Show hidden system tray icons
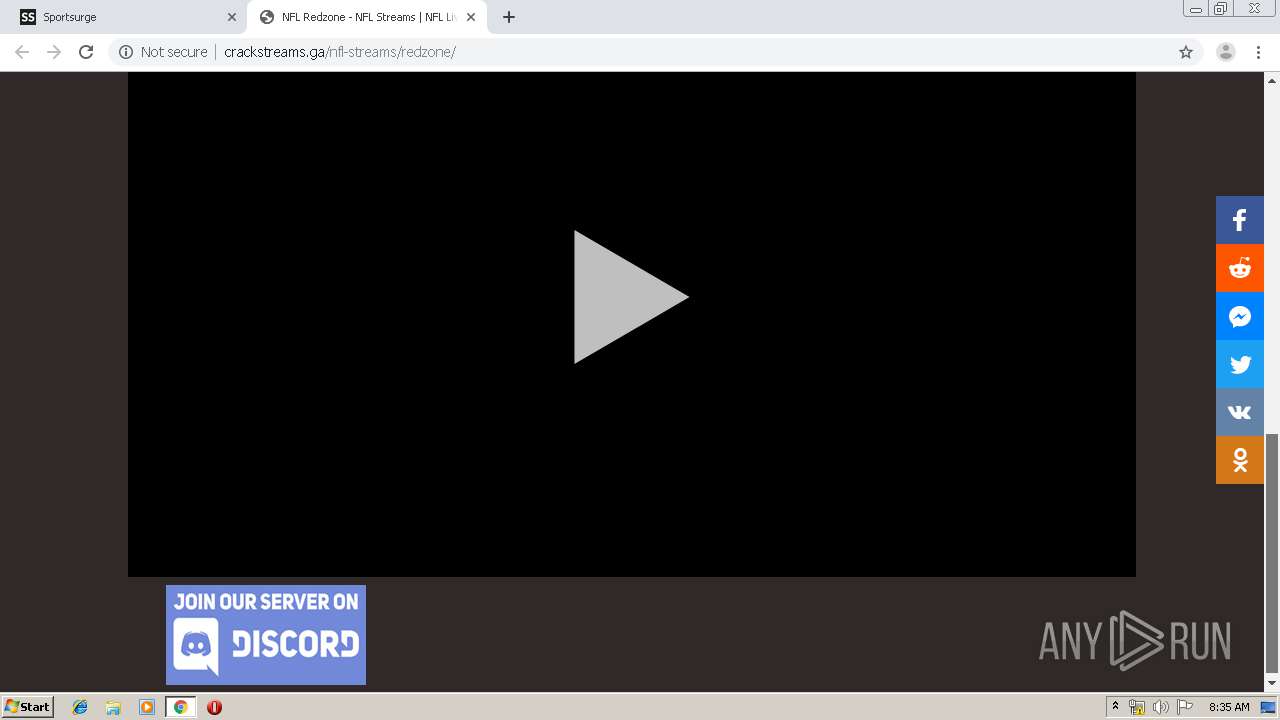Viewport: 1280px width, 720px height. click(x=1115, y=707)
